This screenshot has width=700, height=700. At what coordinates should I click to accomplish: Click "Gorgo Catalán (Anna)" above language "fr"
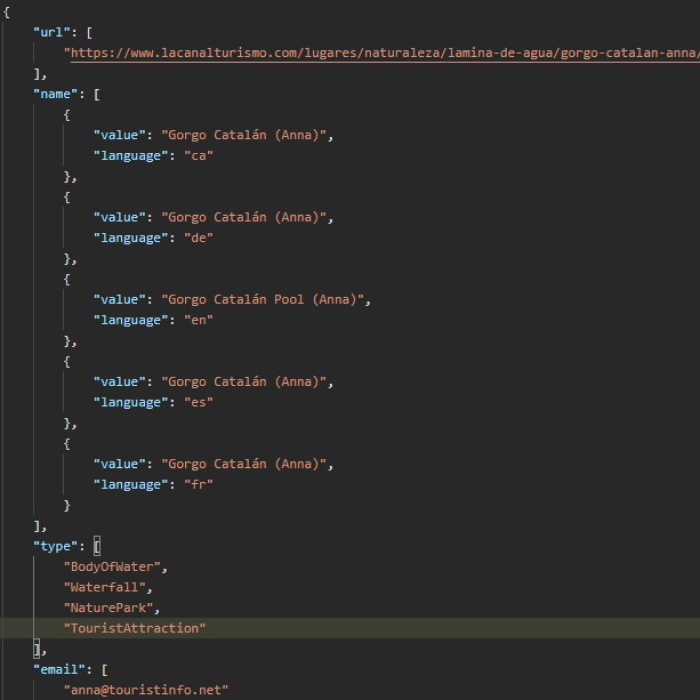tap(244, 464)
